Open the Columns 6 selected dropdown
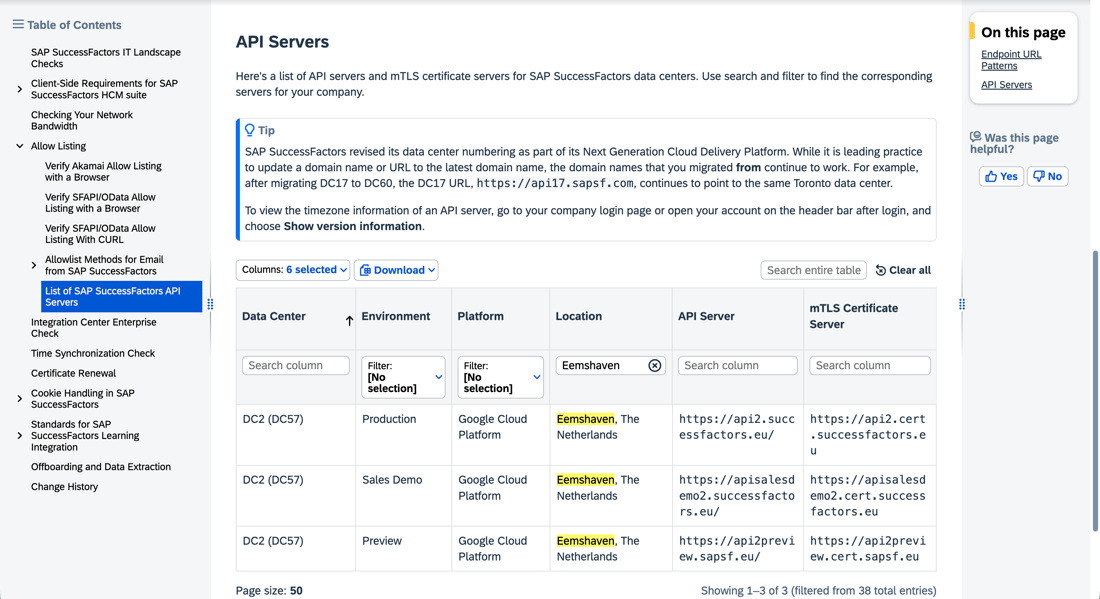The width and height of the screenshot is (1100, 599). click(x=293, y=270)
